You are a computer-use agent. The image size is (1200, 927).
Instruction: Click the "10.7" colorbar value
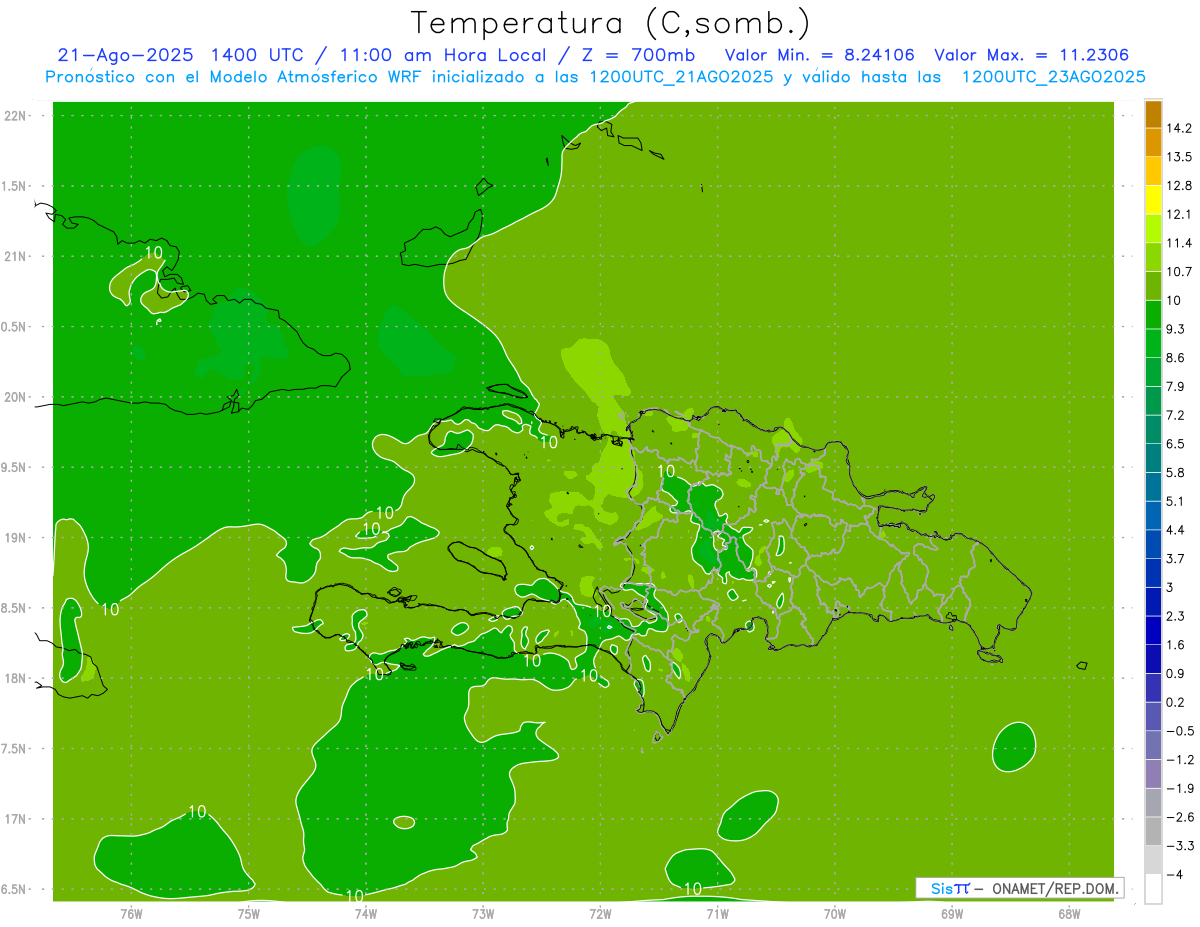point(1179,271)
